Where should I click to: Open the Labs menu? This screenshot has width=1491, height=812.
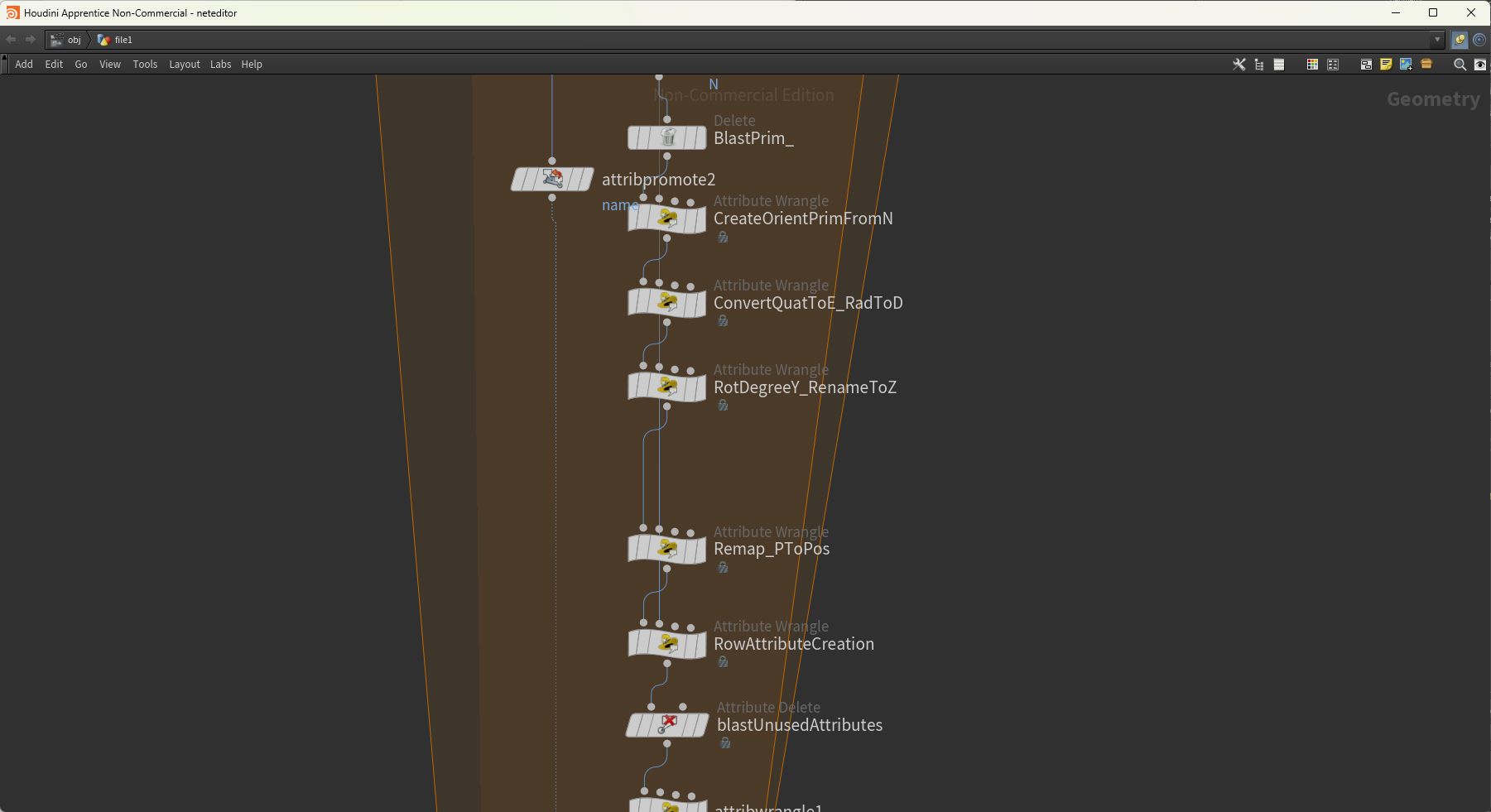220,65
